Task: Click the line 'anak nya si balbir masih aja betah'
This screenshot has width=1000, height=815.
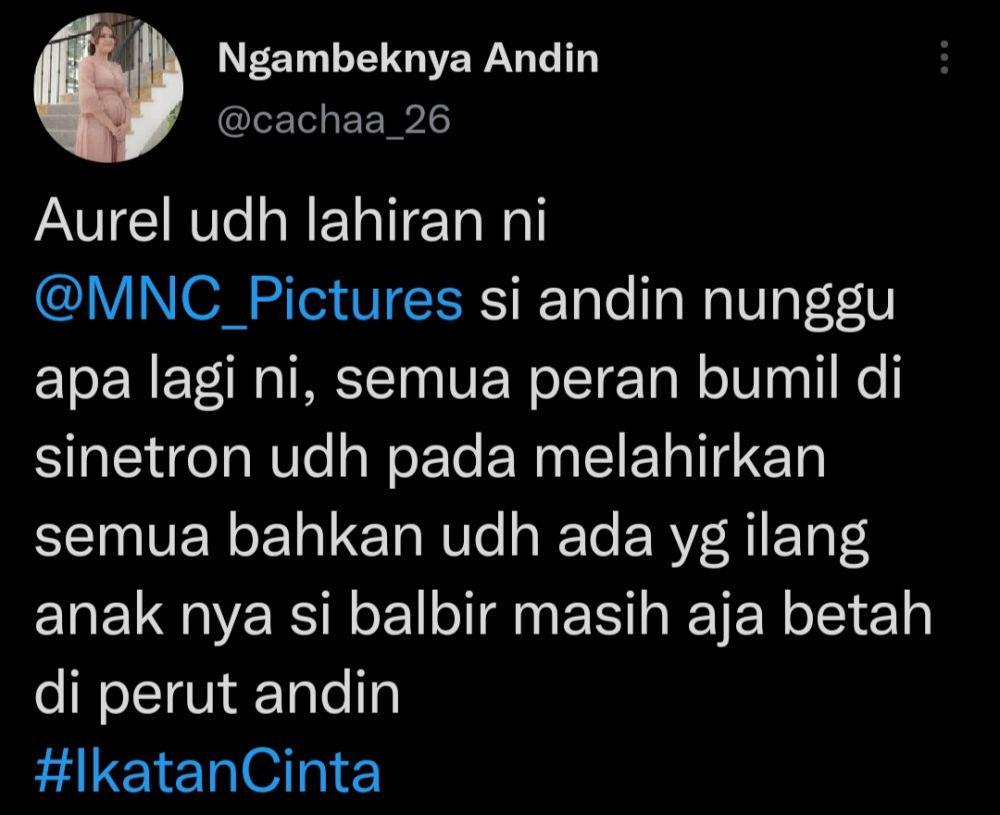Action: point(483,616)
